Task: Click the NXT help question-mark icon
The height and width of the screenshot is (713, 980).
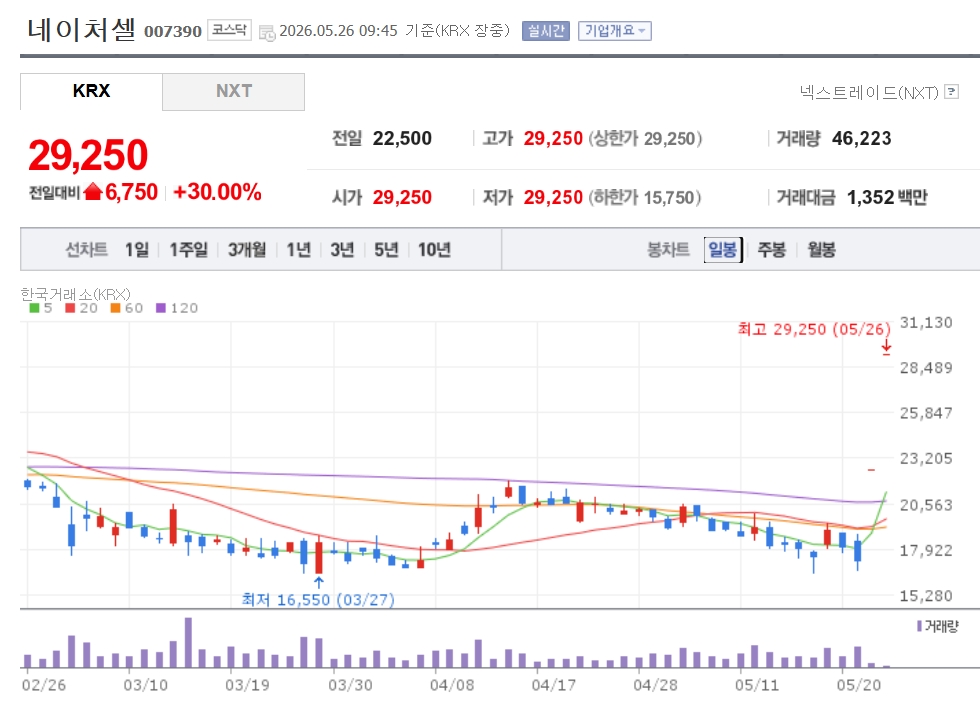Action: click(x=951, y=92)
